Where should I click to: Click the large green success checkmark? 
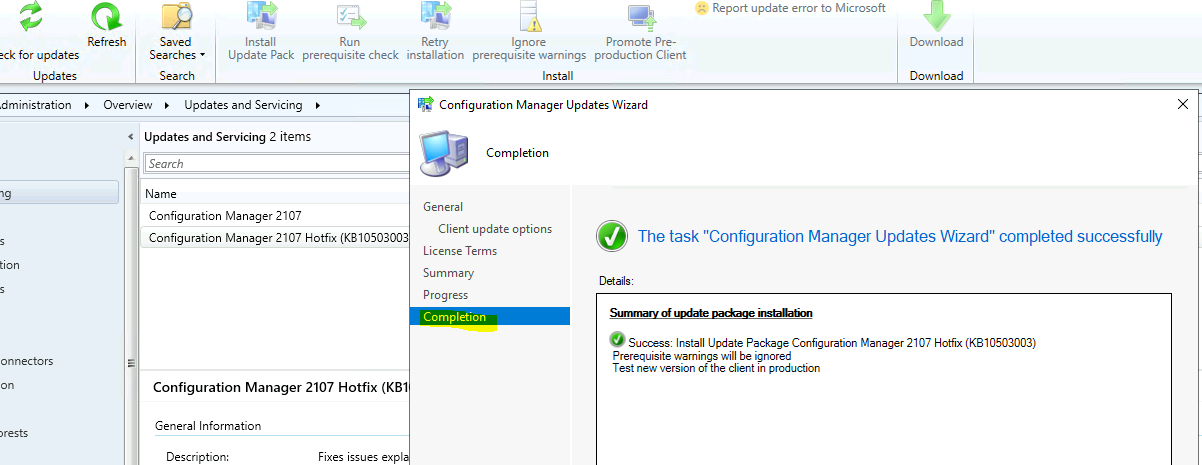[x=612, y=237]
